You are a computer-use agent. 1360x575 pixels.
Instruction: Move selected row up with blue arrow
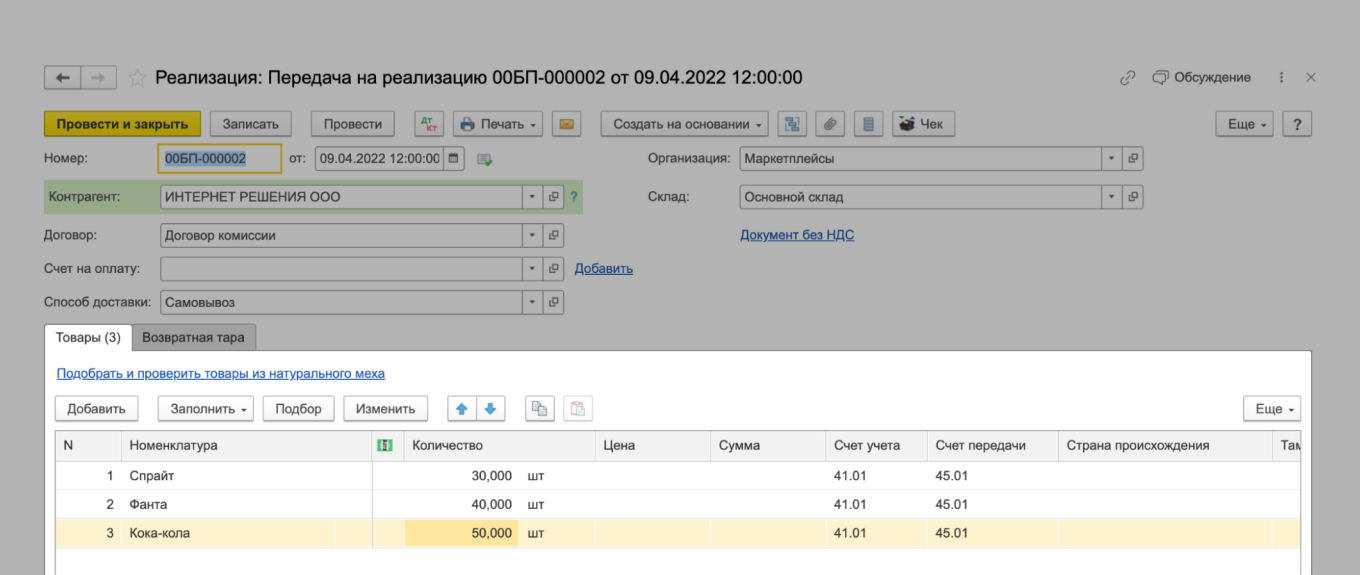pyautogui.click(x=462, y=408)
